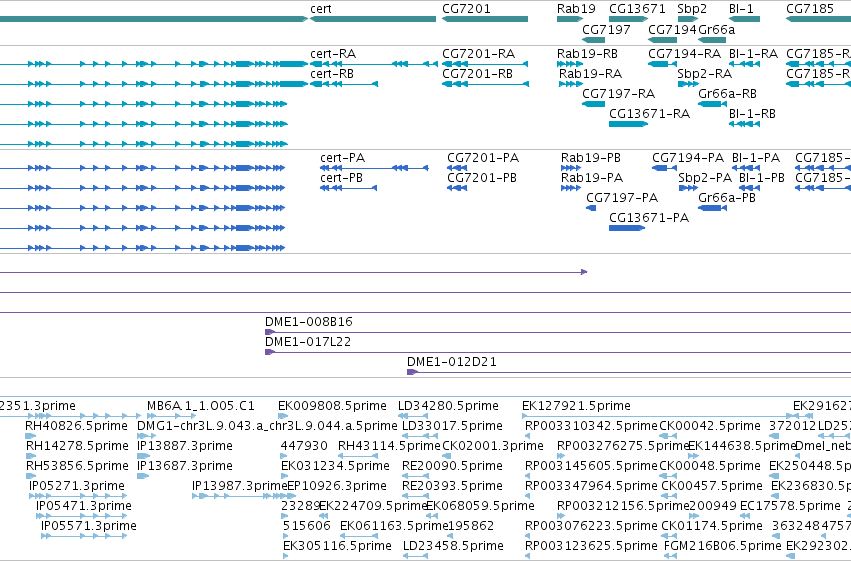Select the RE20393.5prime EST label
Viewport: 851px width, 561px height.
(452, 486)
